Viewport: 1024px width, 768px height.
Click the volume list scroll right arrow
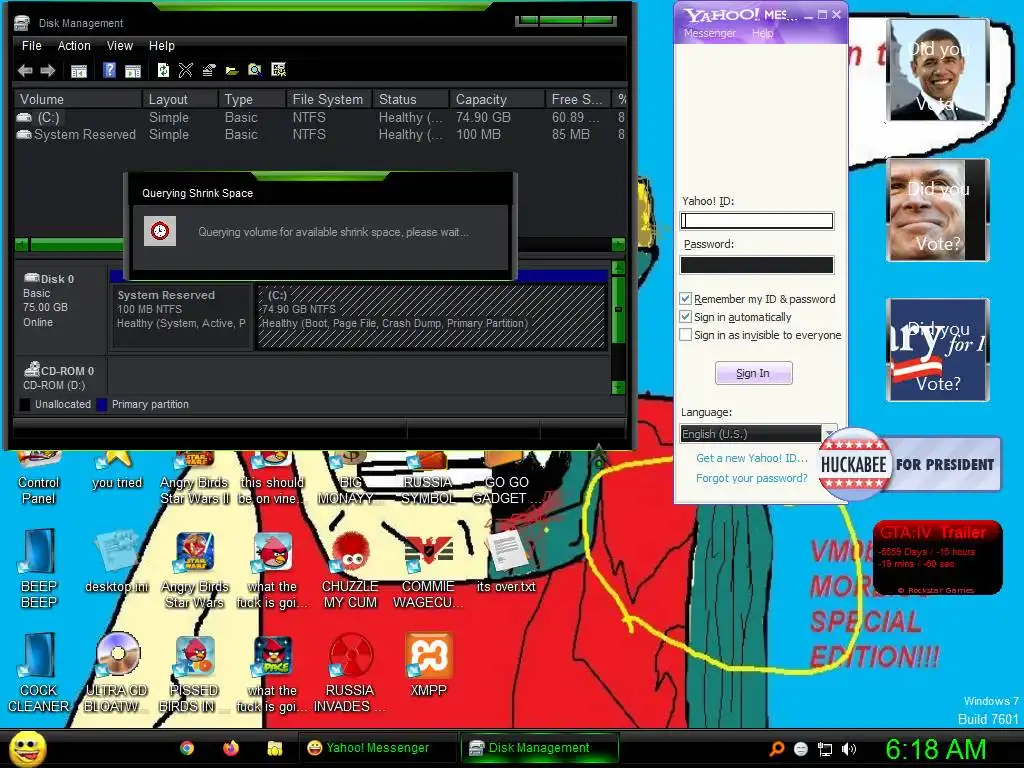(618, 244)
